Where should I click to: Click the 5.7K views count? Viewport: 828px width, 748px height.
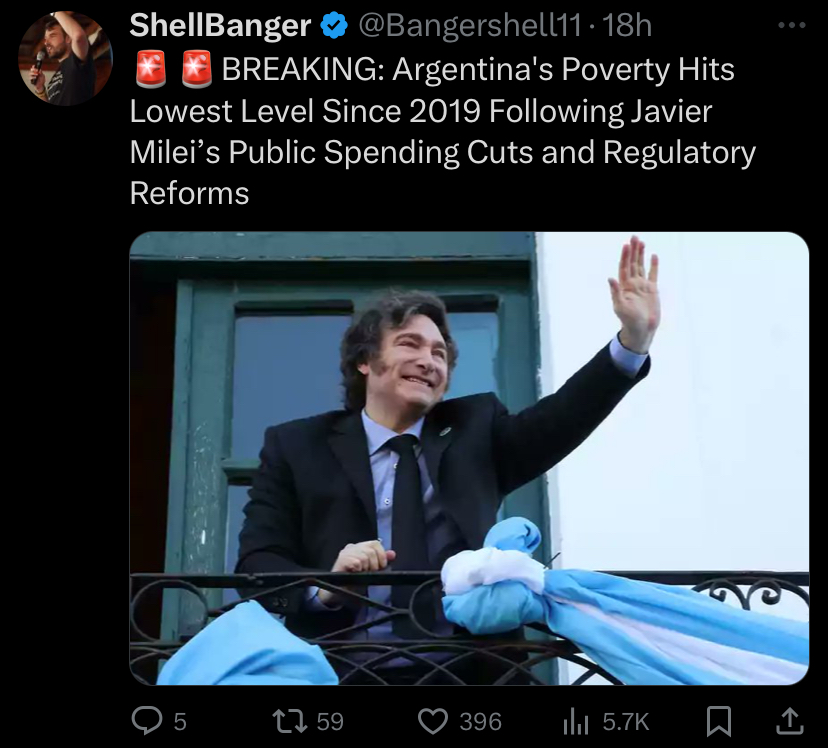pyautogui.click(x=626, y=722)
